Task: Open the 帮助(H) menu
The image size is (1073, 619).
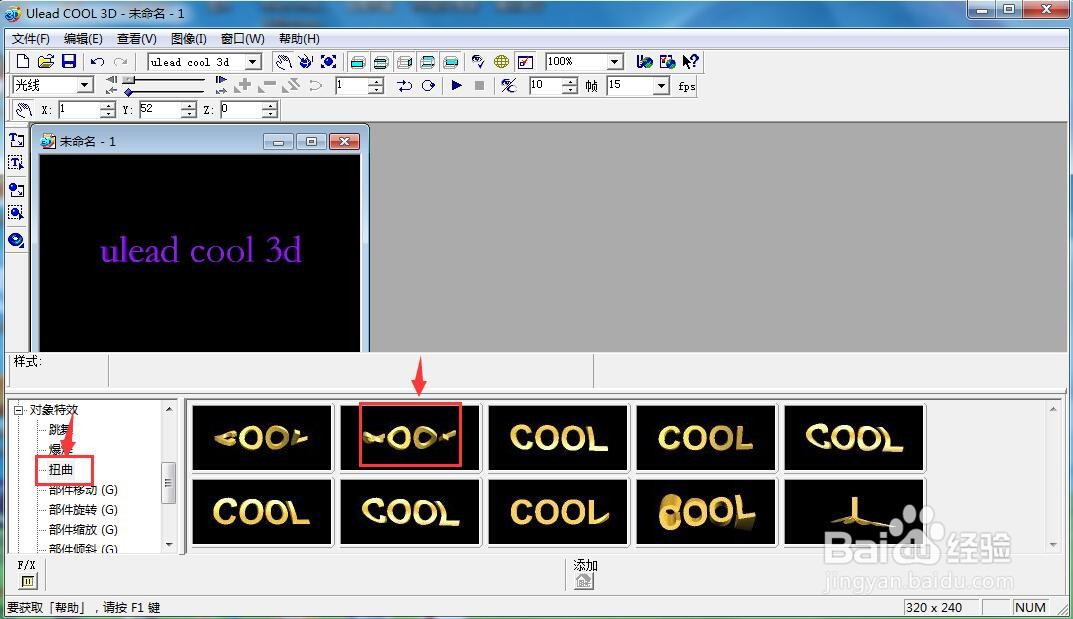Action: click(299, 39)
